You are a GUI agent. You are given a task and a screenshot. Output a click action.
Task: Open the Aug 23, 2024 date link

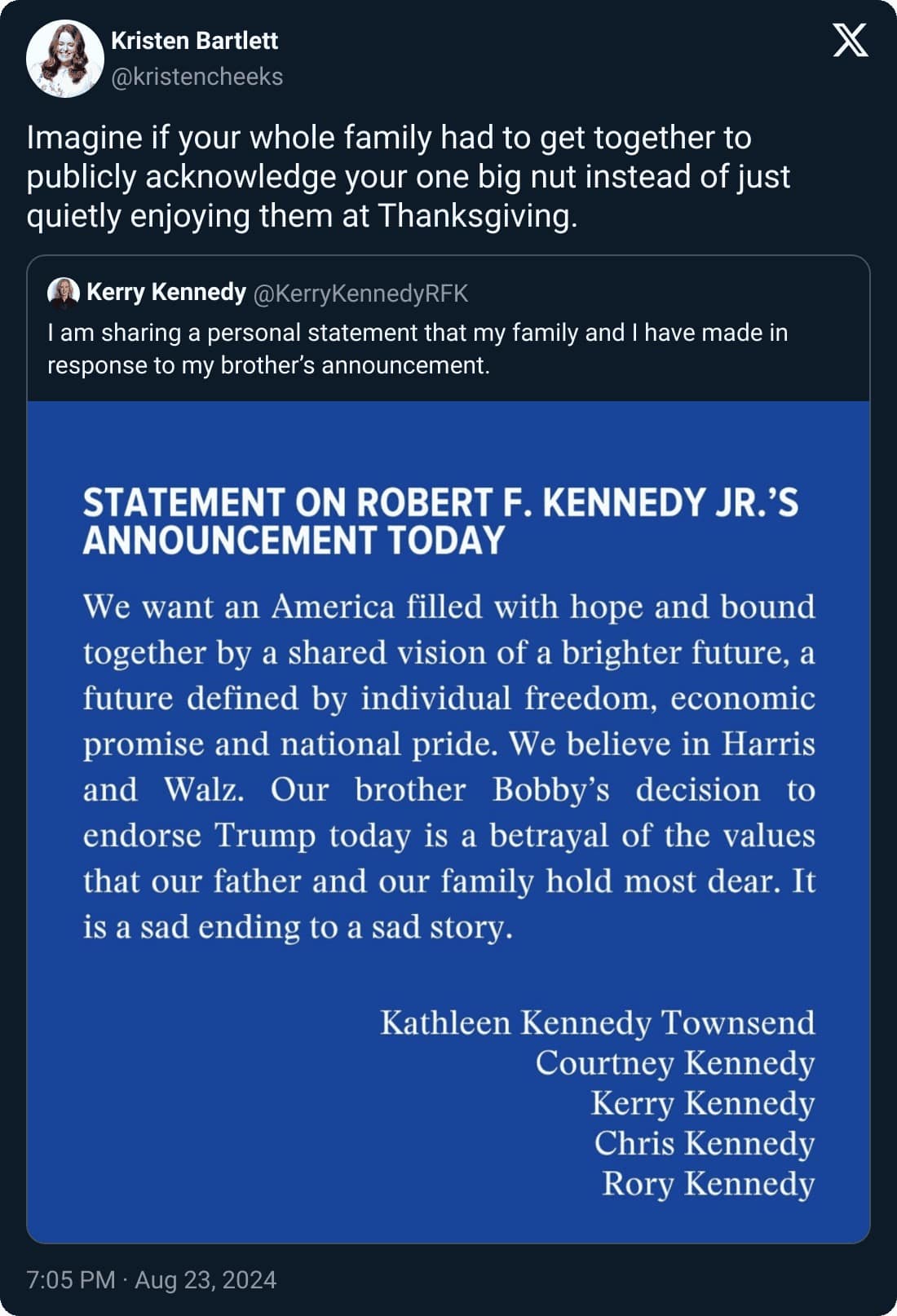205,1279
